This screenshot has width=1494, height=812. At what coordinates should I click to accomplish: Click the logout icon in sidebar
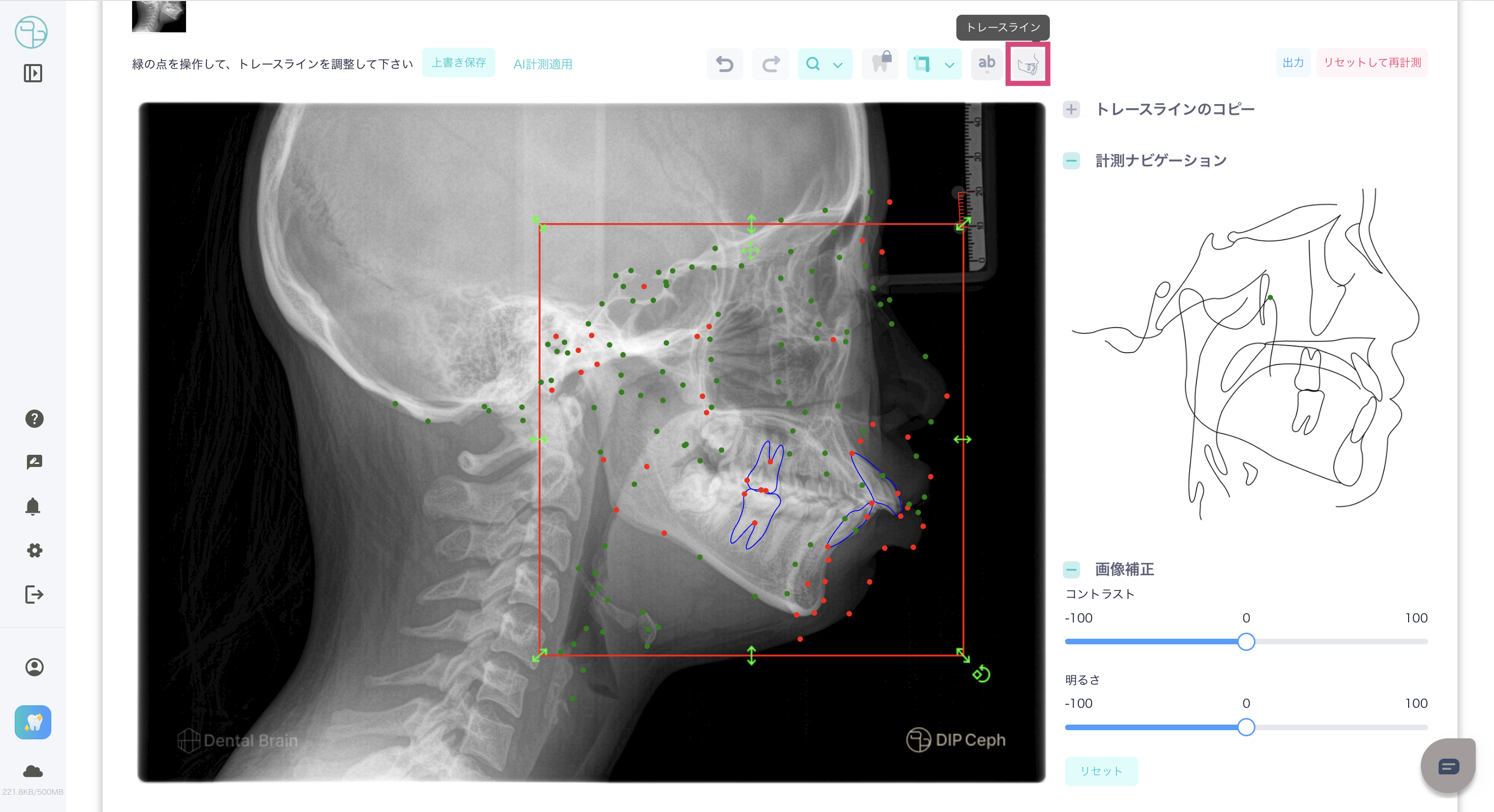click(x=34, y=595)
